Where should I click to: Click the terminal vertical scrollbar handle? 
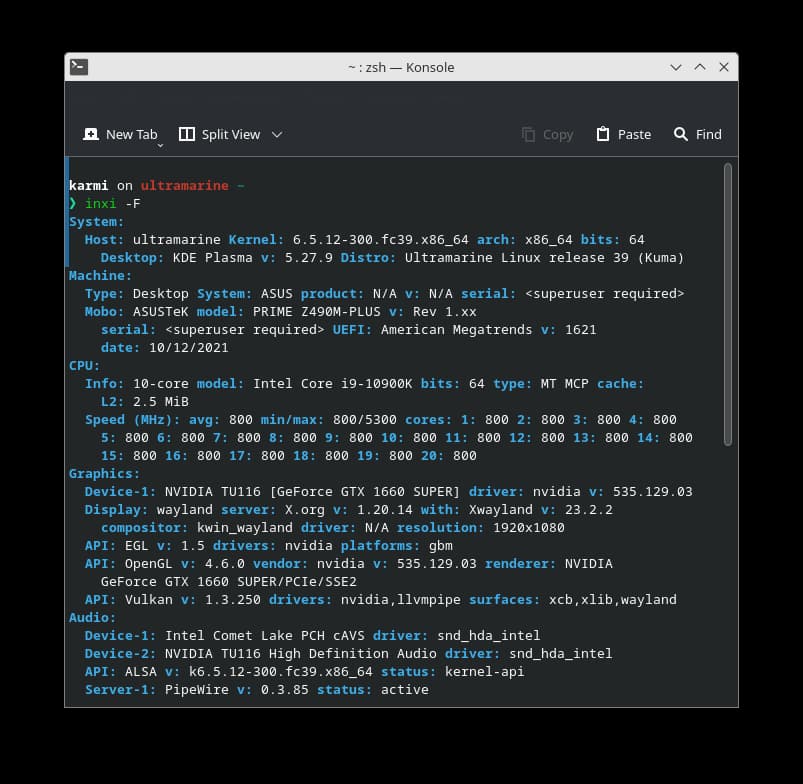728,305
